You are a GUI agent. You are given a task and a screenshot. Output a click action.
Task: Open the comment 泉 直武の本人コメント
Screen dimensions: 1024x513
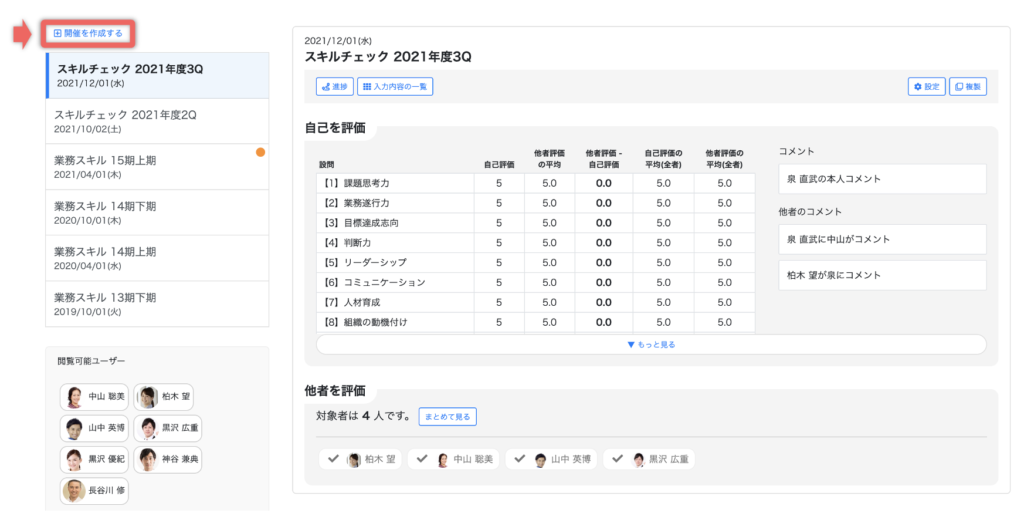click(881, 179)
